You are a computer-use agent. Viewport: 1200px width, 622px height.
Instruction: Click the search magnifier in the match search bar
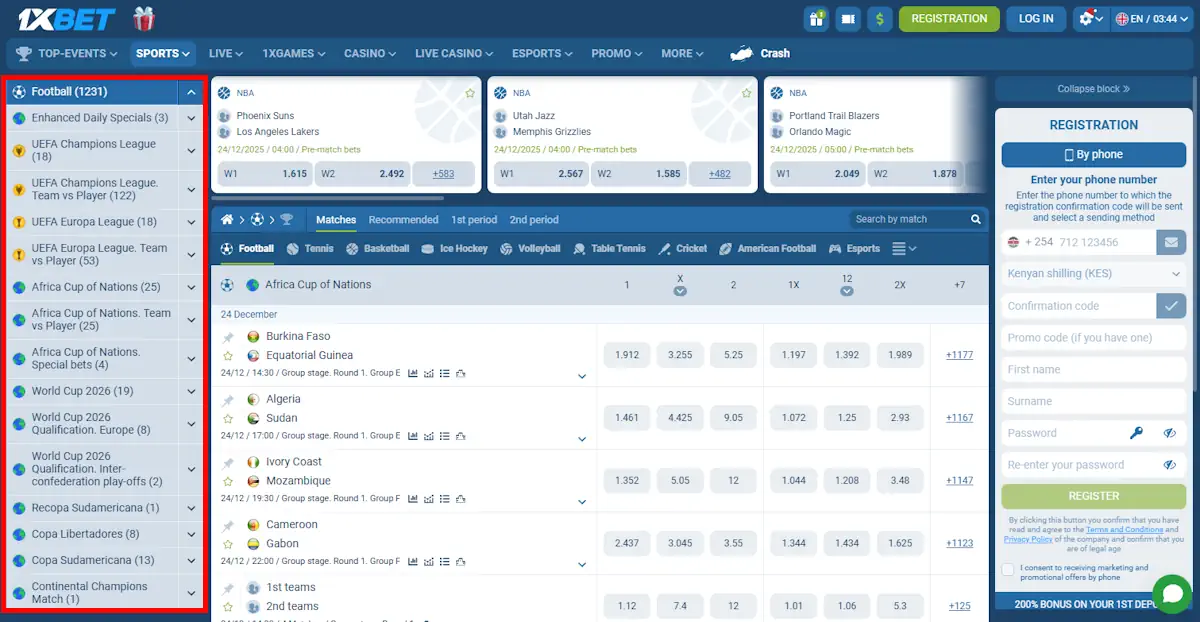975,219
